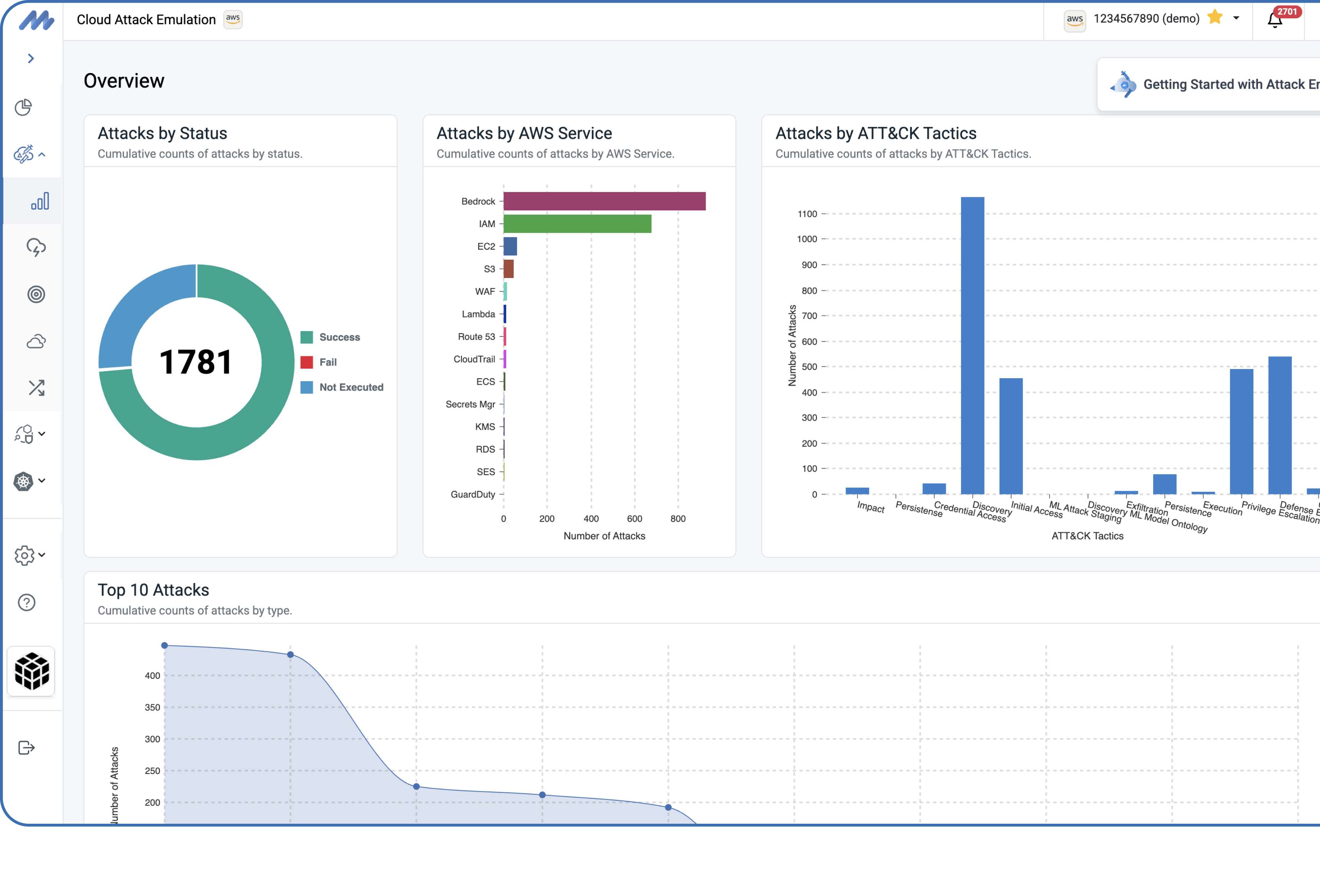This screenshot has width=1320, height=896.
Task: Click the first data point on Top 10 Attacks
Action: pyautogui.click(x=165, y=646)
